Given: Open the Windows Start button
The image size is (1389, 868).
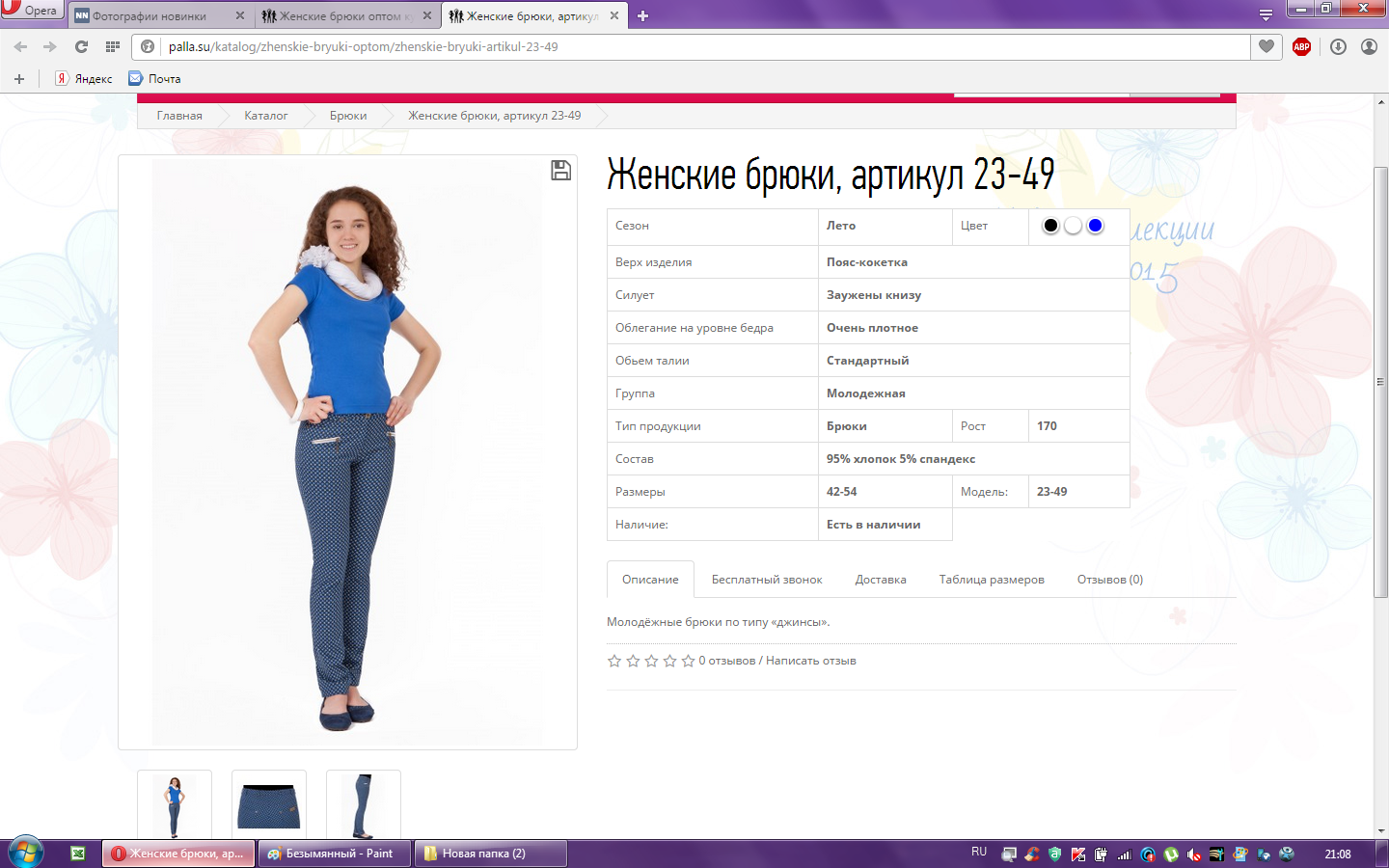Looking at the screenshot, I should pos(25,854).
